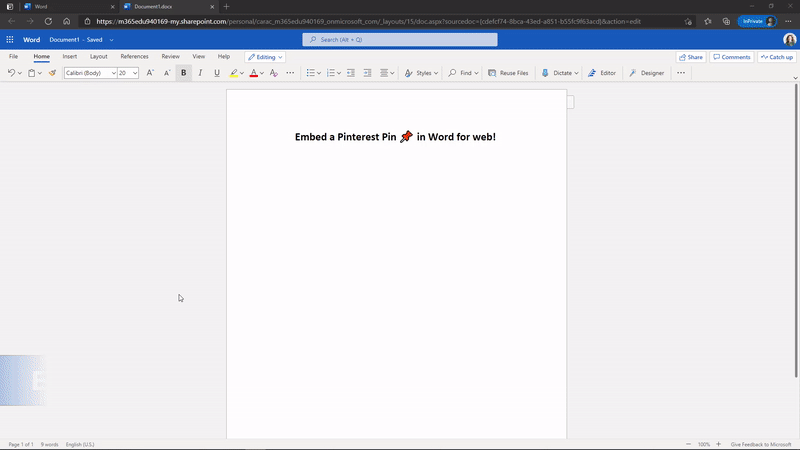Click the bullet list icon

pos(310,73)
